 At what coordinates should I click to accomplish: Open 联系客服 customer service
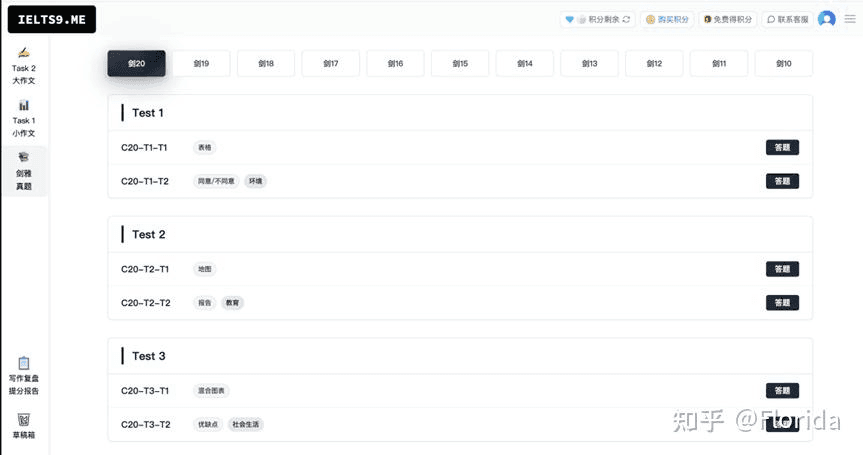click(787, 19)
